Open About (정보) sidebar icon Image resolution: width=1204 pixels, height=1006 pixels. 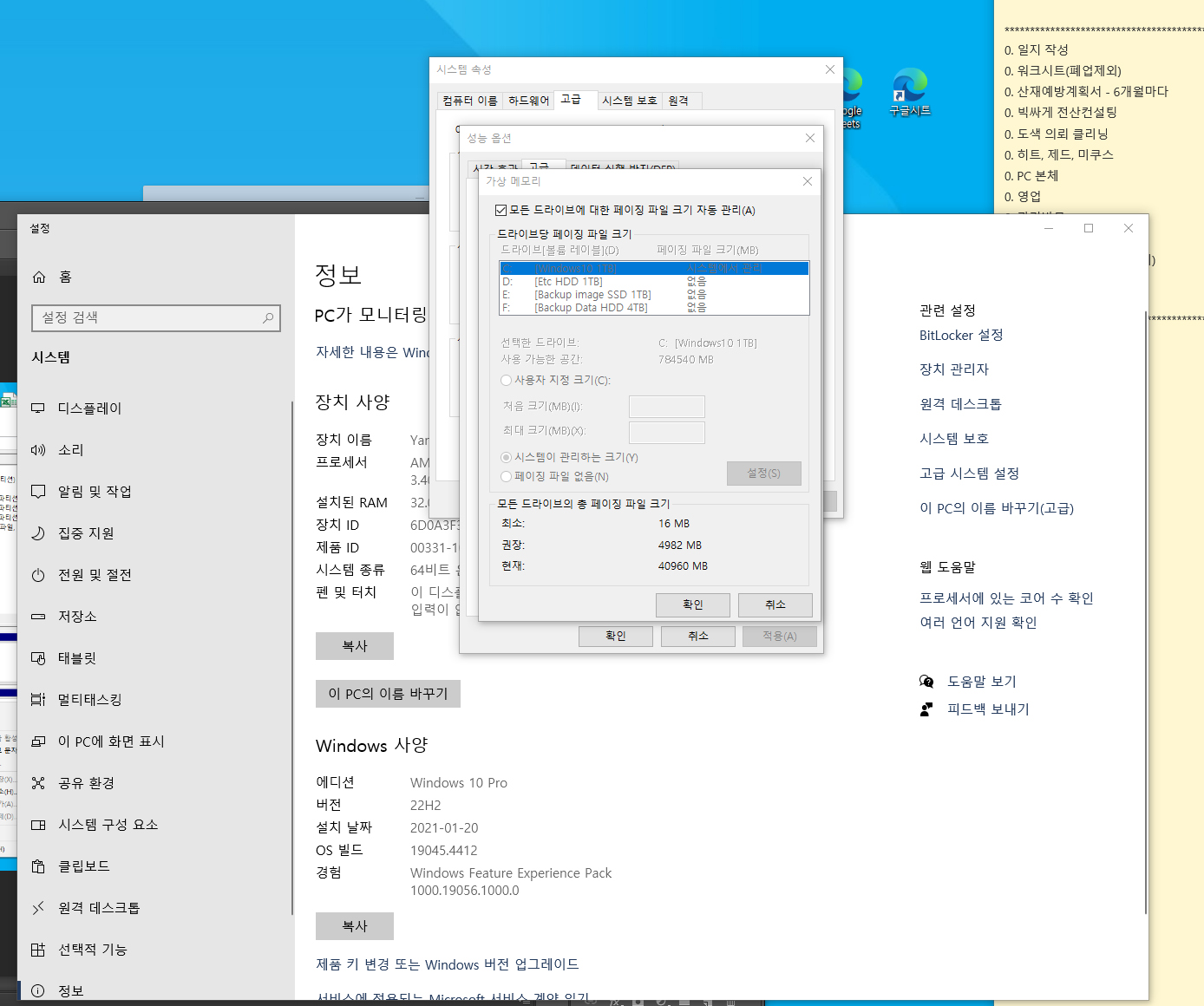pyautogui.click(x=38, y=990)
